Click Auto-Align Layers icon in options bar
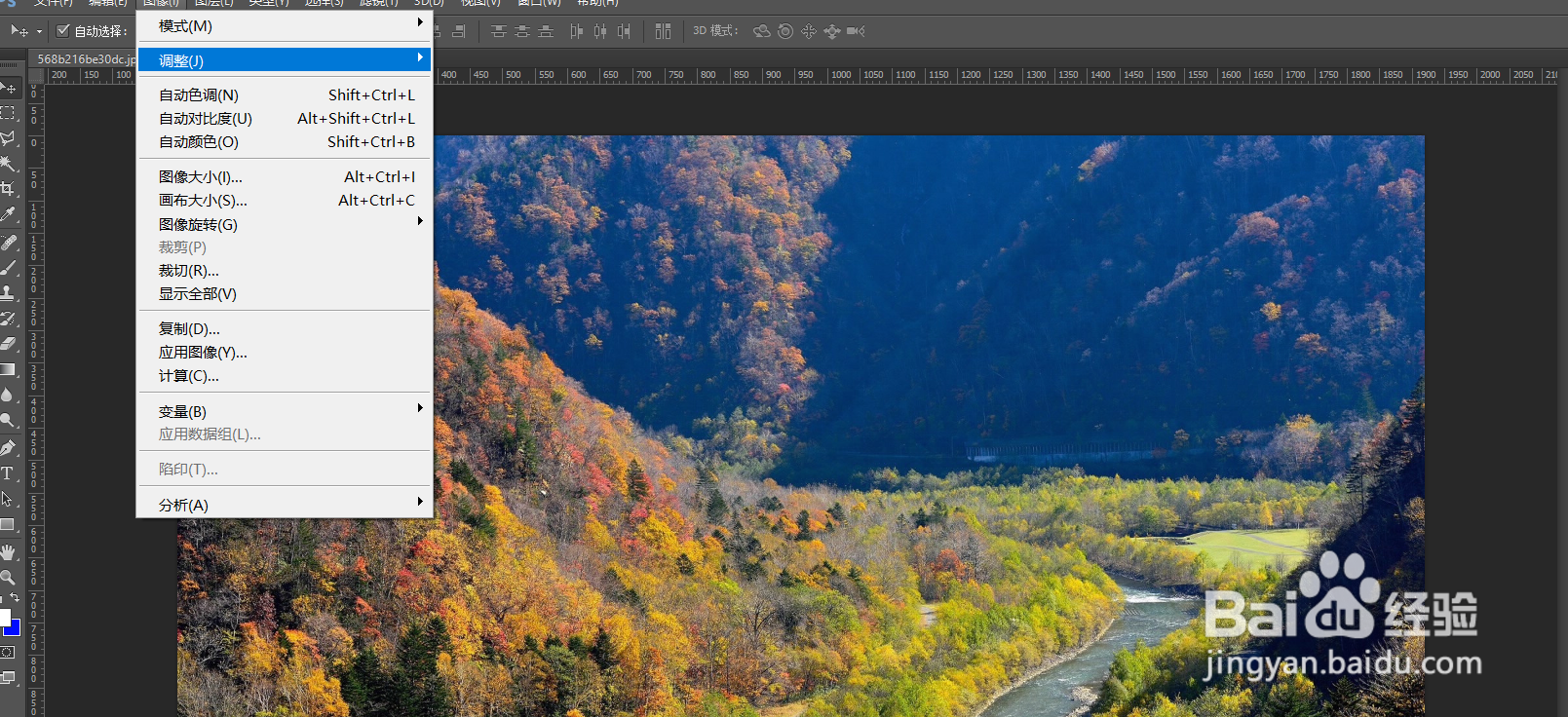The height and width of the screenshot is (717, 1568). (663, 31)
